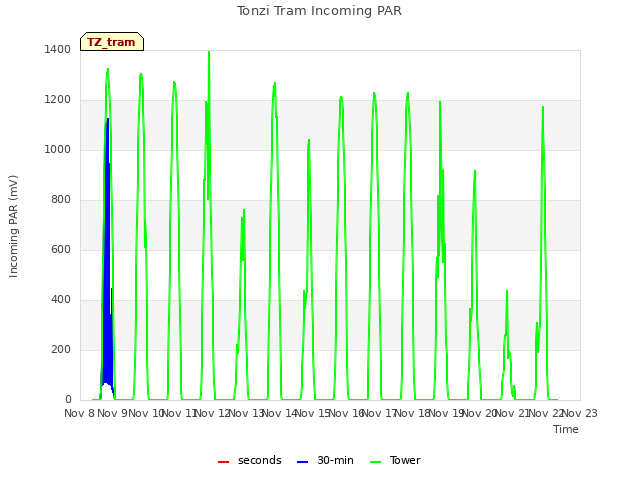Click the 1200 y-axis tick label
Screen dimensions: 640x480
[x=58, y=100]
